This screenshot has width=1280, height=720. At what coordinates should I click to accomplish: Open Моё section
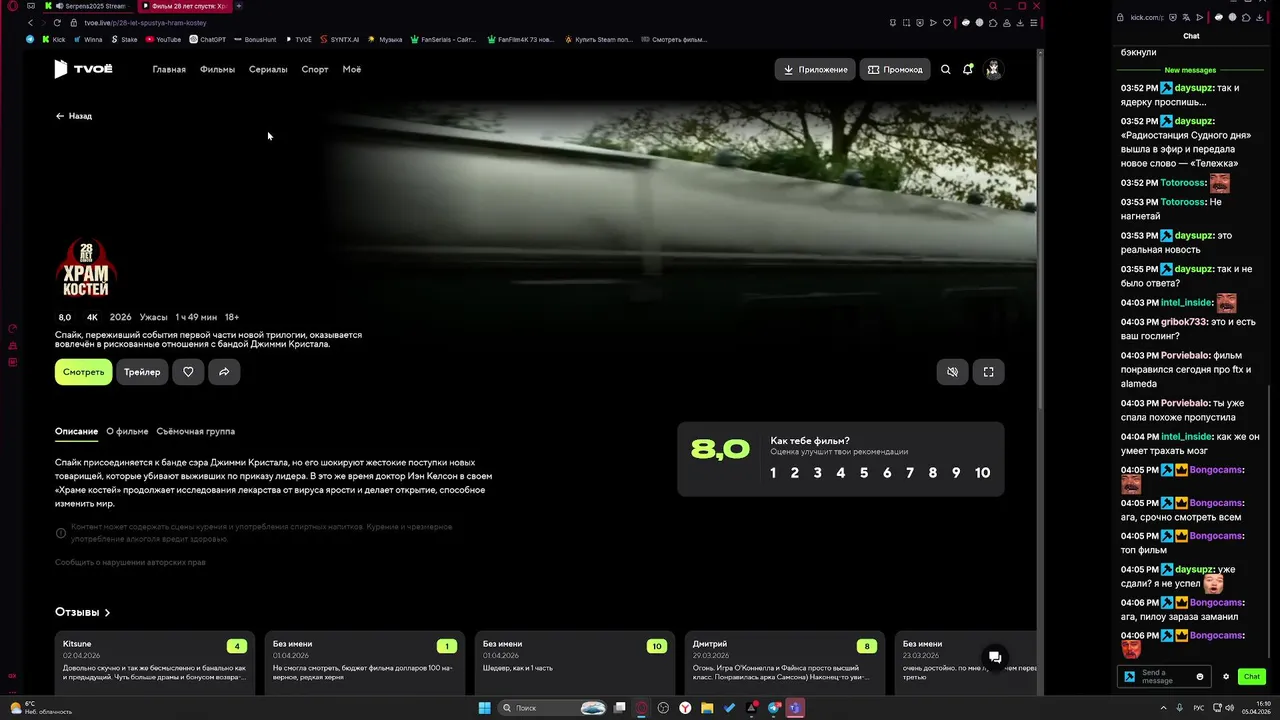pos(352,69)
